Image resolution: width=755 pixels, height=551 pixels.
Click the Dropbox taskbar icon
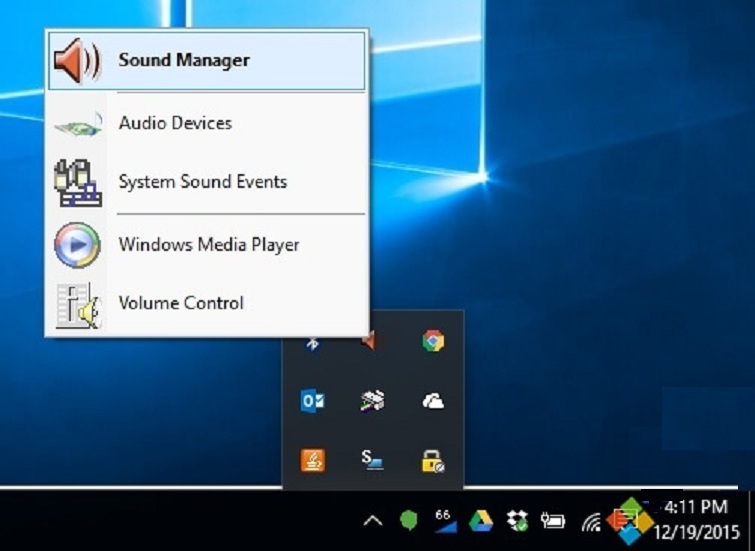tap(517, 521)
